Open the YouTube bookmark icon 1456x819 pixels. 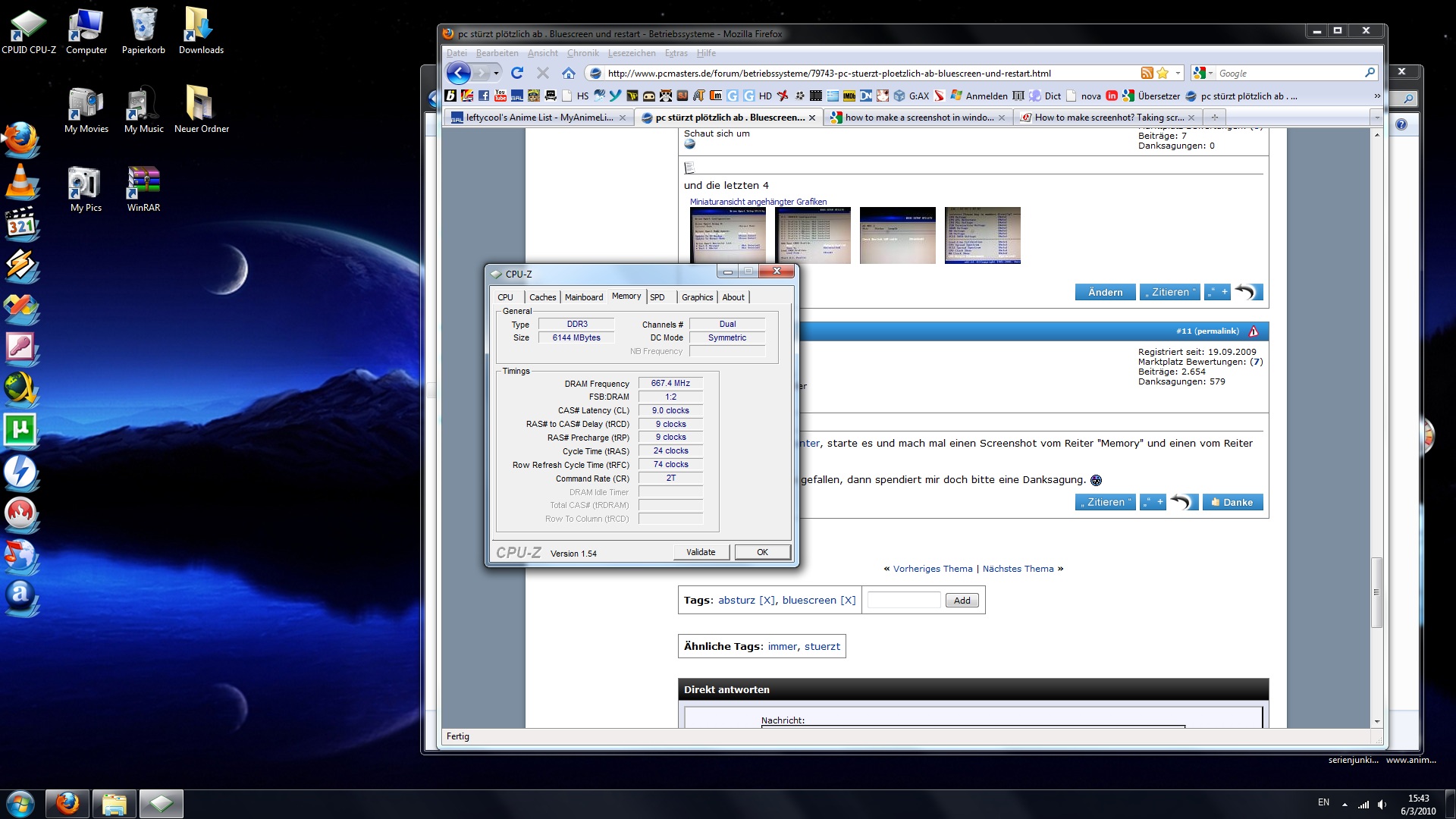point(500,96)
